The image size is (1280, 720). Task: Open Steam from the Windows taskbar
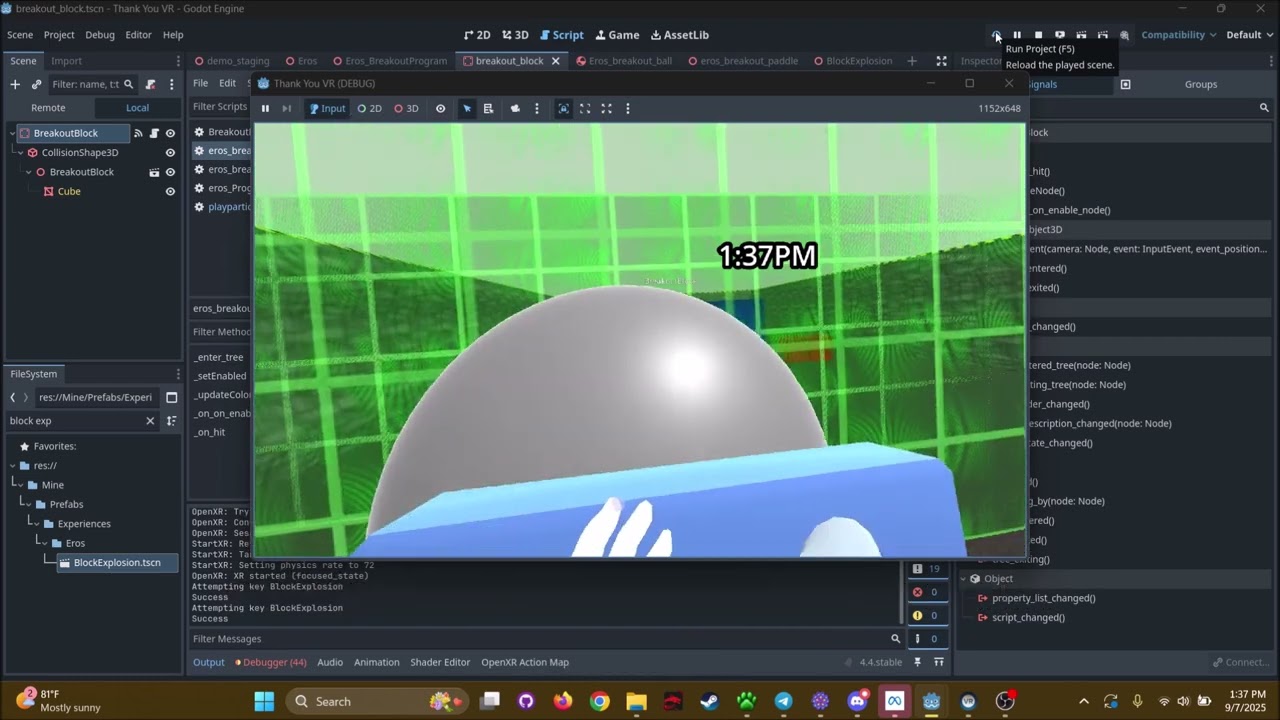coord(709,701)
